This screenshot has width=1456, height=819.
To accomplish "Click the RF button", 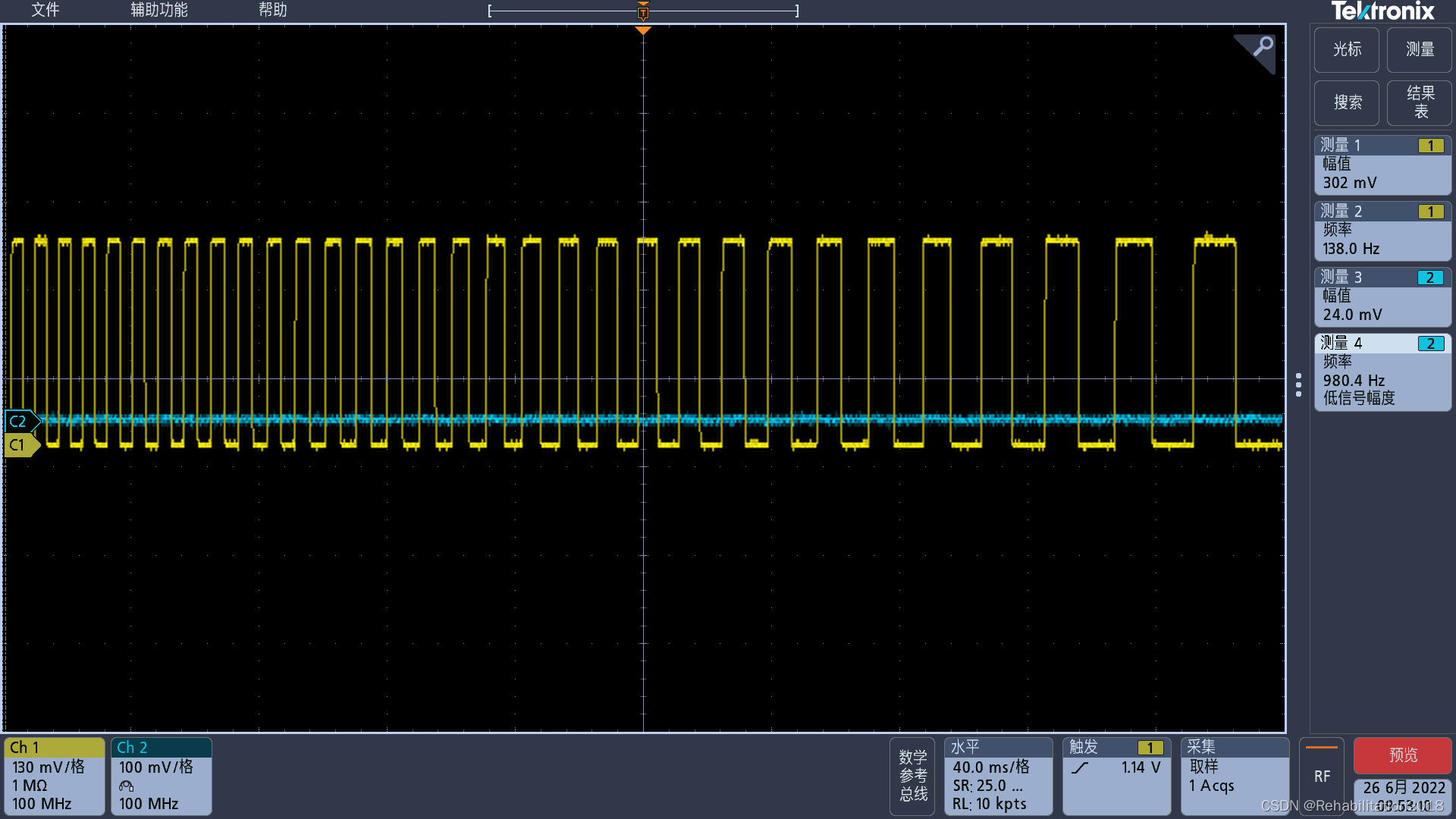I will pyautogui.click(x=1322, y=776).
